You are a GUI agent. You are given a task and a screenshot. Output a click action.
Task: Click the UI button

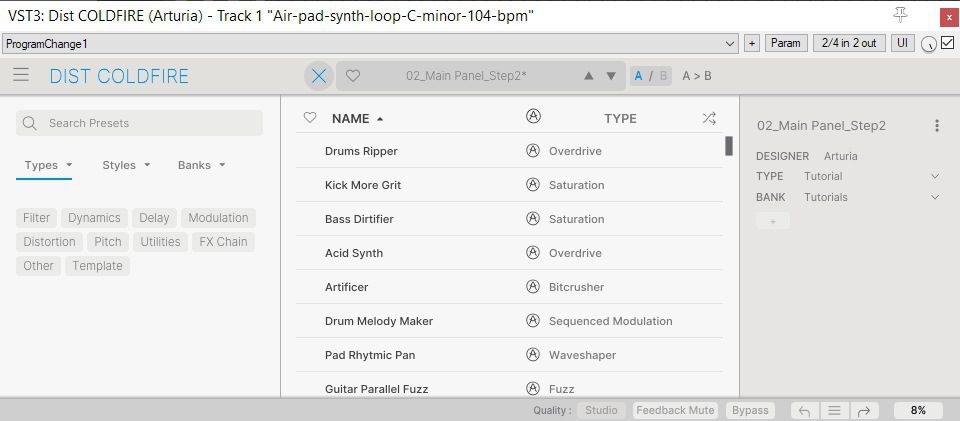point(902,43)
